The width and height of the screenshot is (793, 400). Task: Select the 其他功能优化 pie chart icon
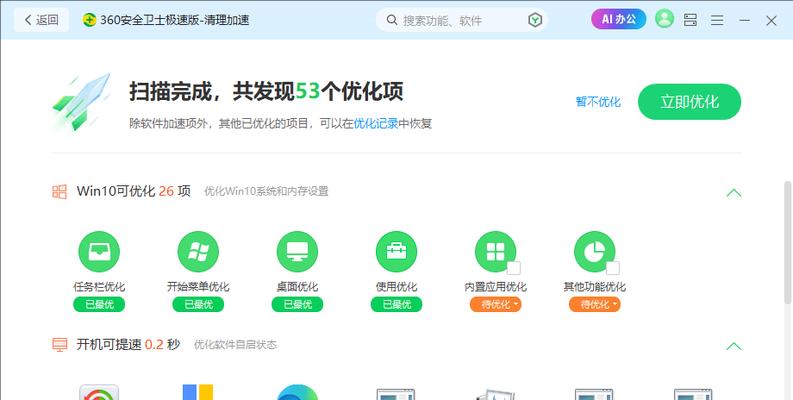point(595,252)
